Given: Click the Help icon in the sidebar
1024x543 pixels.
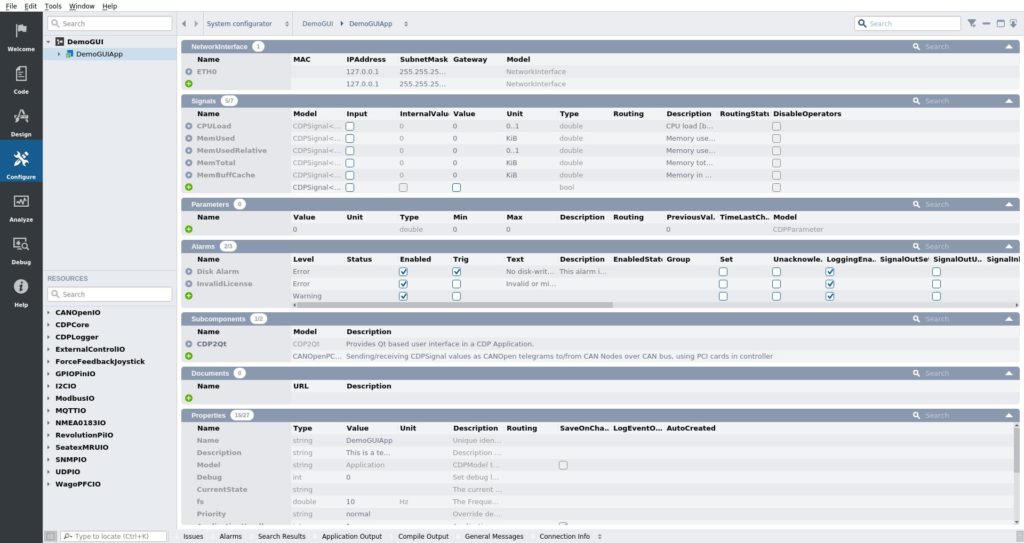Looking at the screenshot, I should [21, 292].
